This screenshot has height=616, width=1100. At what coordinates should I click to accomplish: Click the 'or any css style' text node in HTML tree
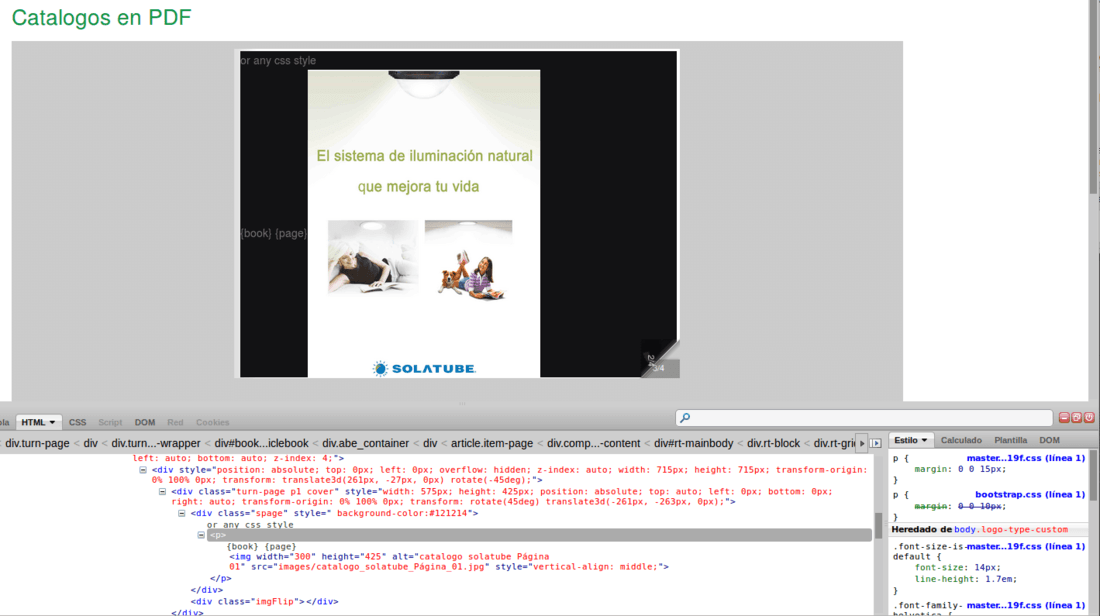pyautogui.click(x=250, y=525)
